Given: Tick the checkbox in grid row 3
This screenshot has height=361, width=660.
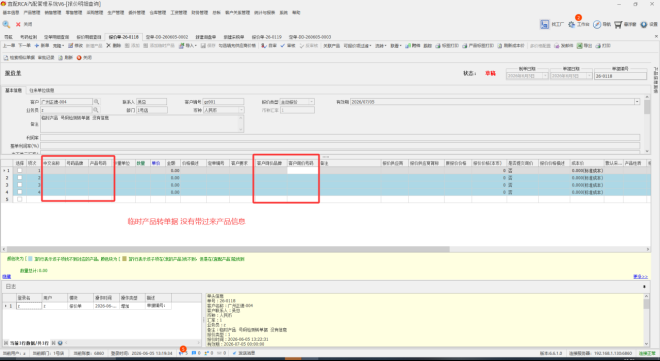Looking at the screenshot, I should point(19,185).
